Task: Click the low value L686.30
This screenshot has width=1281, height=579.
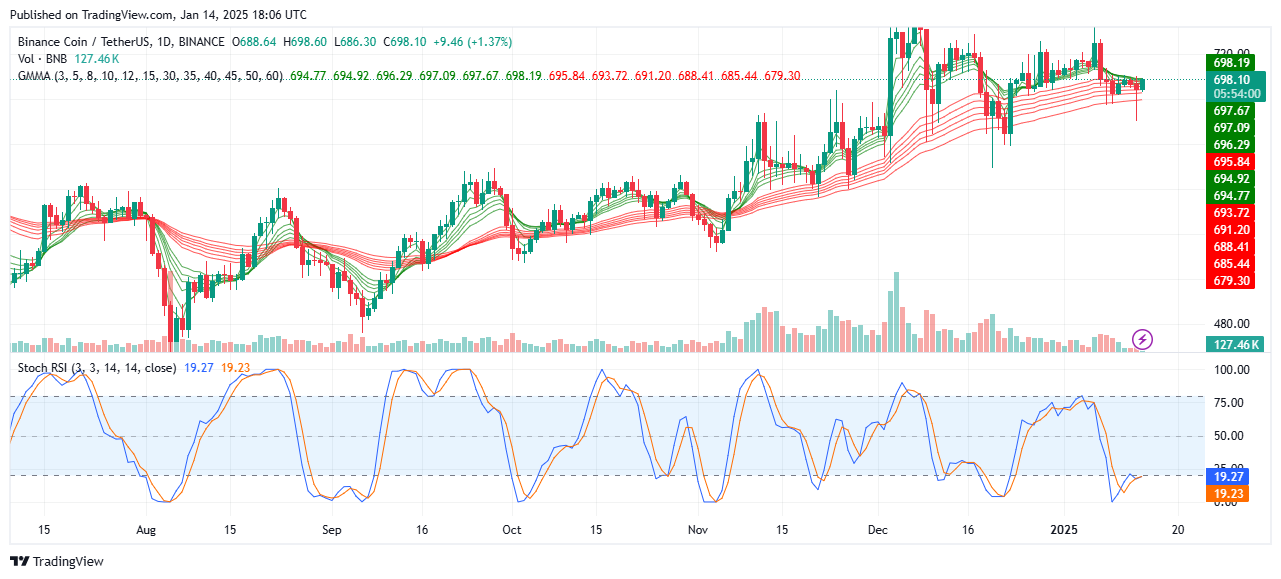Action: tap(355, 42)
